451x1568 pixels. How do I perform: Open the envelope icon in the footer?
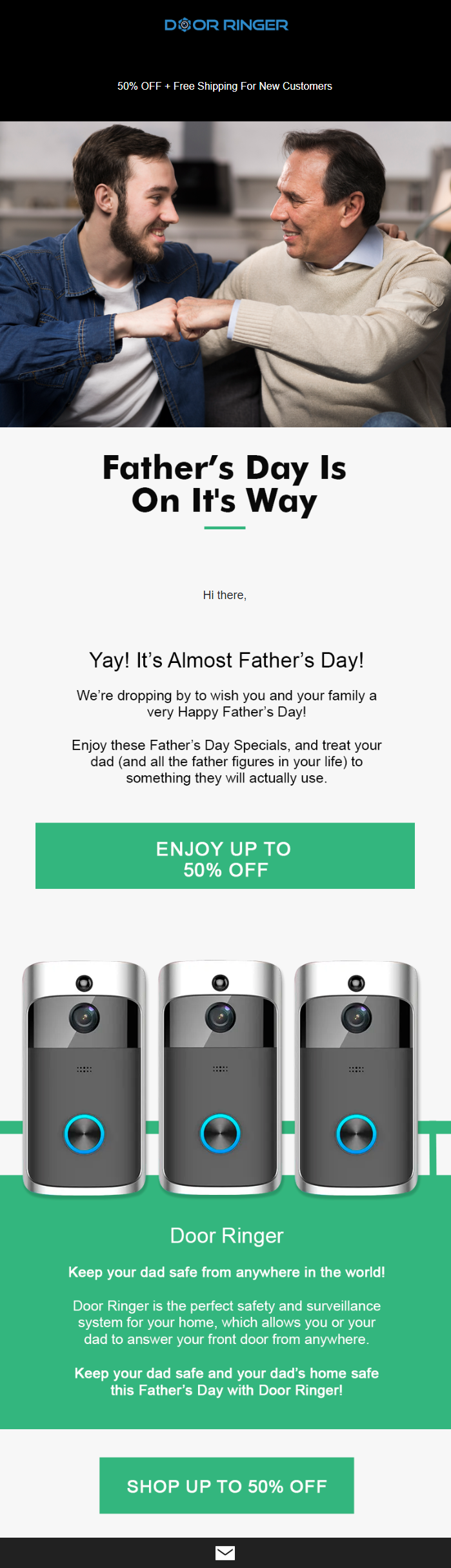tap(225, 1553)
